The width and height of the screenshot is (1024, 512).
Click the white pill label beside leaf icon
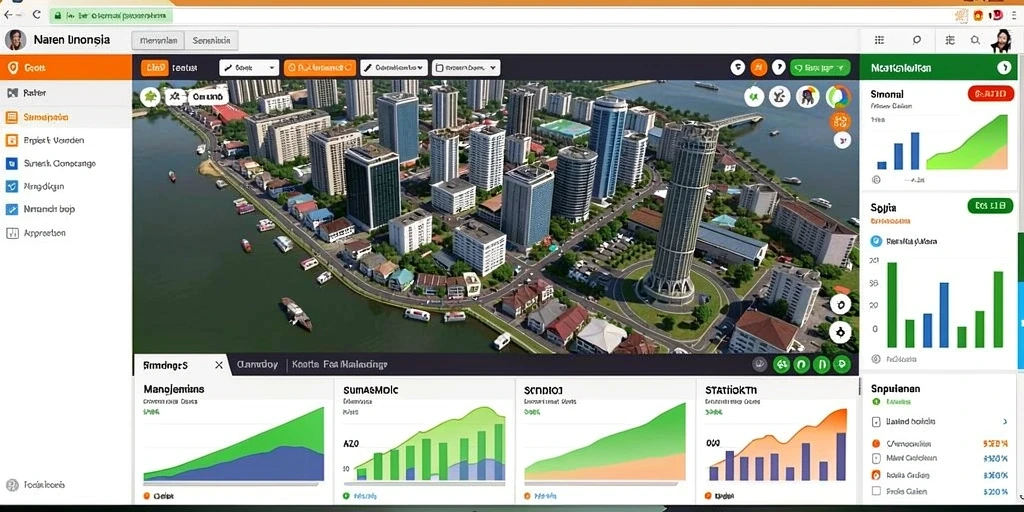[x=208, y=97]
